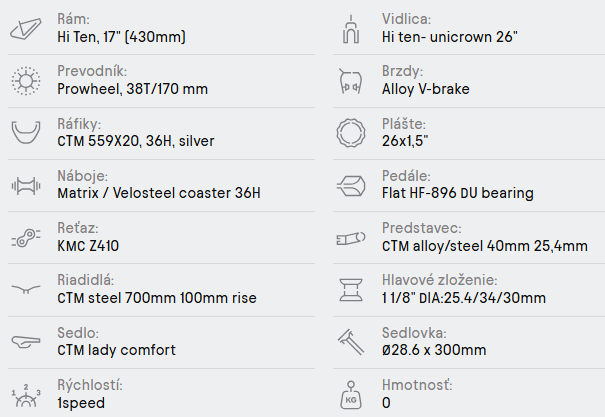Click the stem icon beside Predstavec
This screenshot has width=605, height=417.
coord(351,237)
